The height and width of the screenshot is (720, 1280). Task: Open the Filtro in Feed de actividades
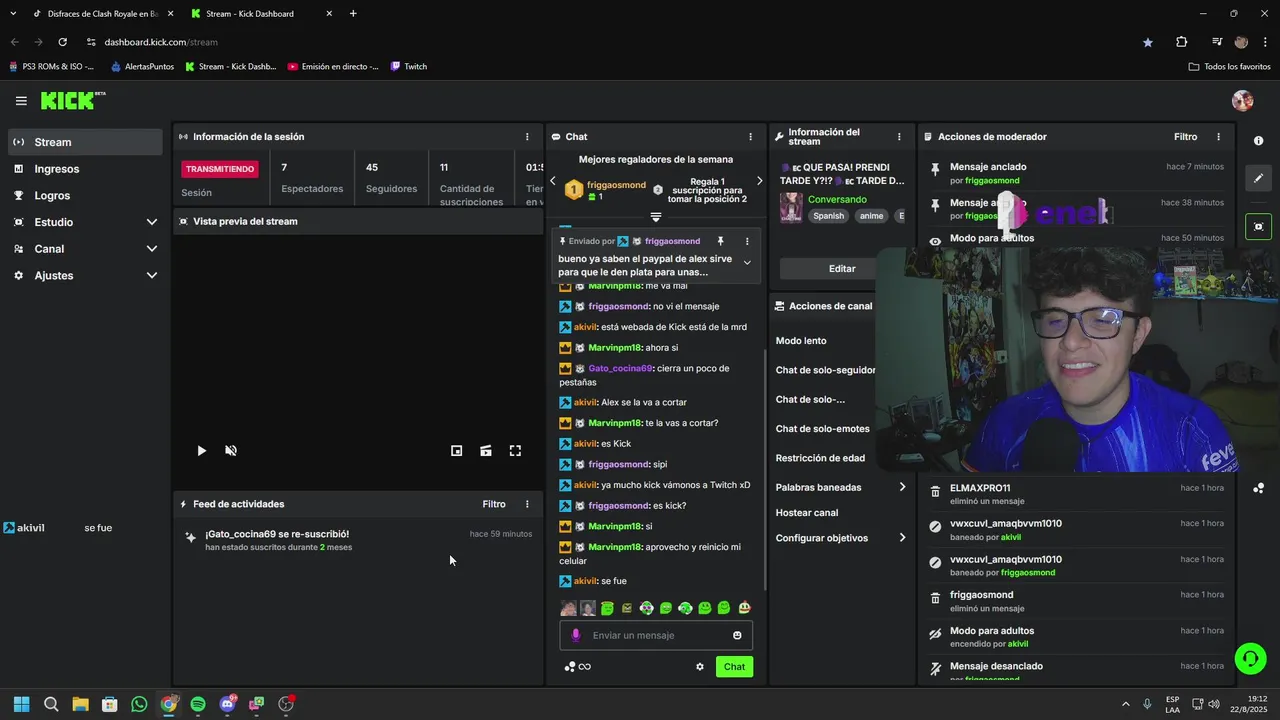494,504
